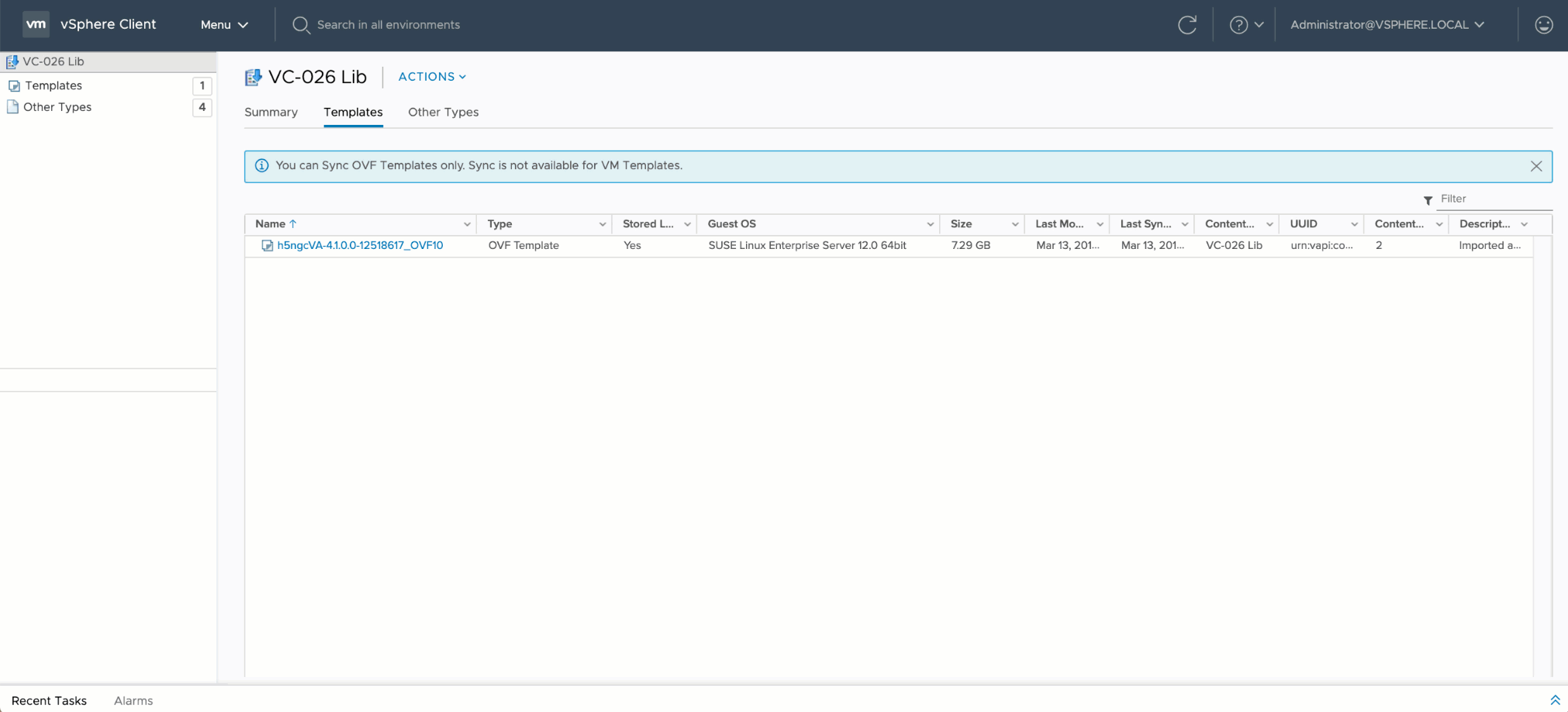
Task: Select the Templates tab
Action: (x=353, y=112)
